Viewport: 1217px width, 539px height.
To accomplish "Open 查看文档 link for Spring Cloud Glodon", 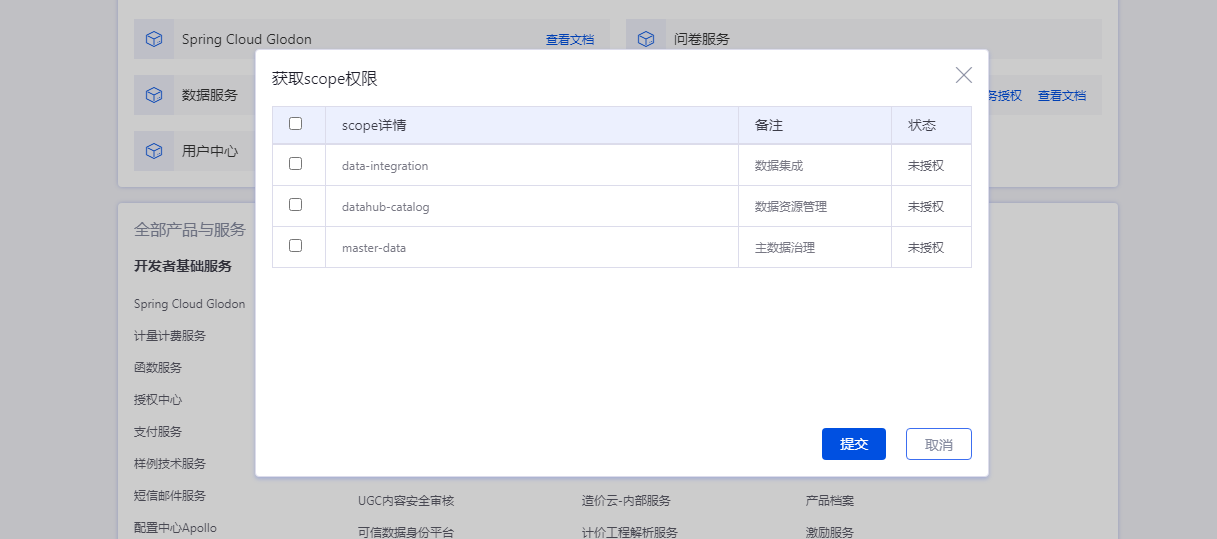I will coord(569,40).
